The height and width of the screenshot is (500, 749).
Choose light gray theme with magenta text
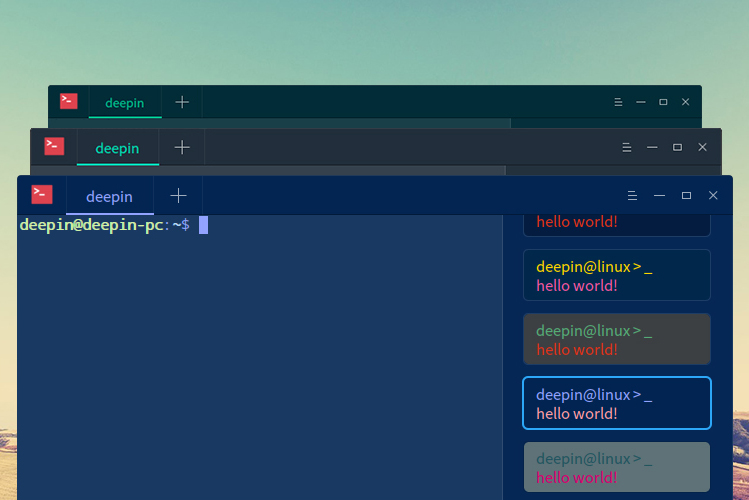(x=617, y=467)
